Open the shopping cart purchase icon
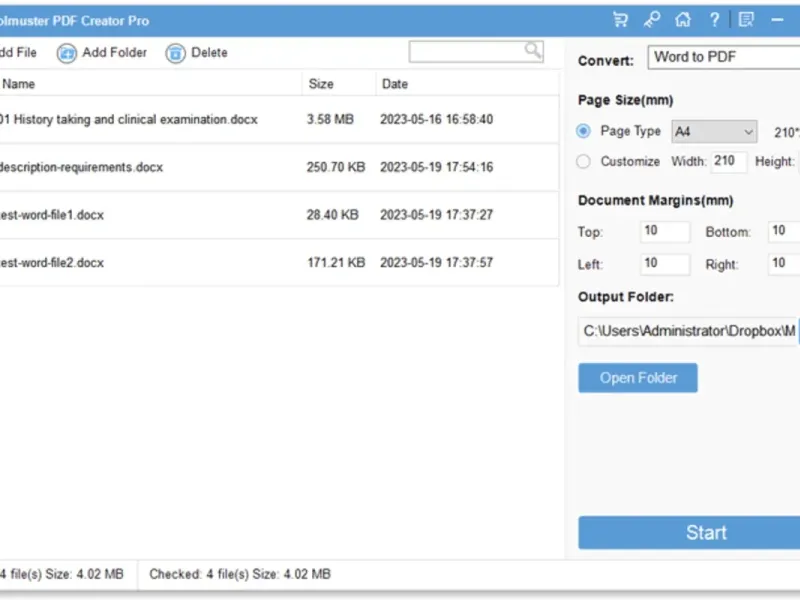The height and width of the screenshot is (600, 800). [x=620, y=20]
